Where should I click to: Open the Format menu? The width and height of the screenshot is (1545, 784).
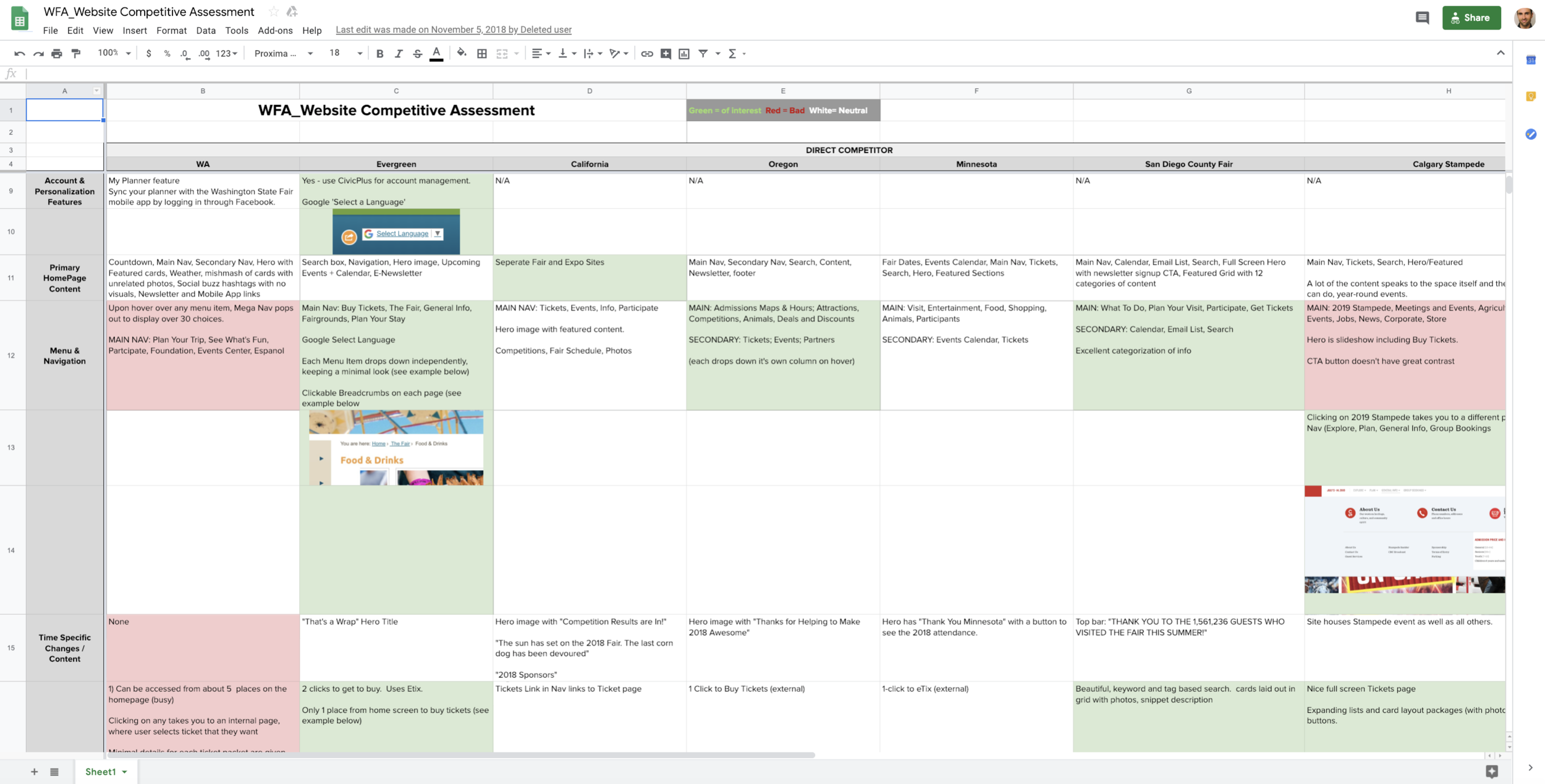coord(171,30)
